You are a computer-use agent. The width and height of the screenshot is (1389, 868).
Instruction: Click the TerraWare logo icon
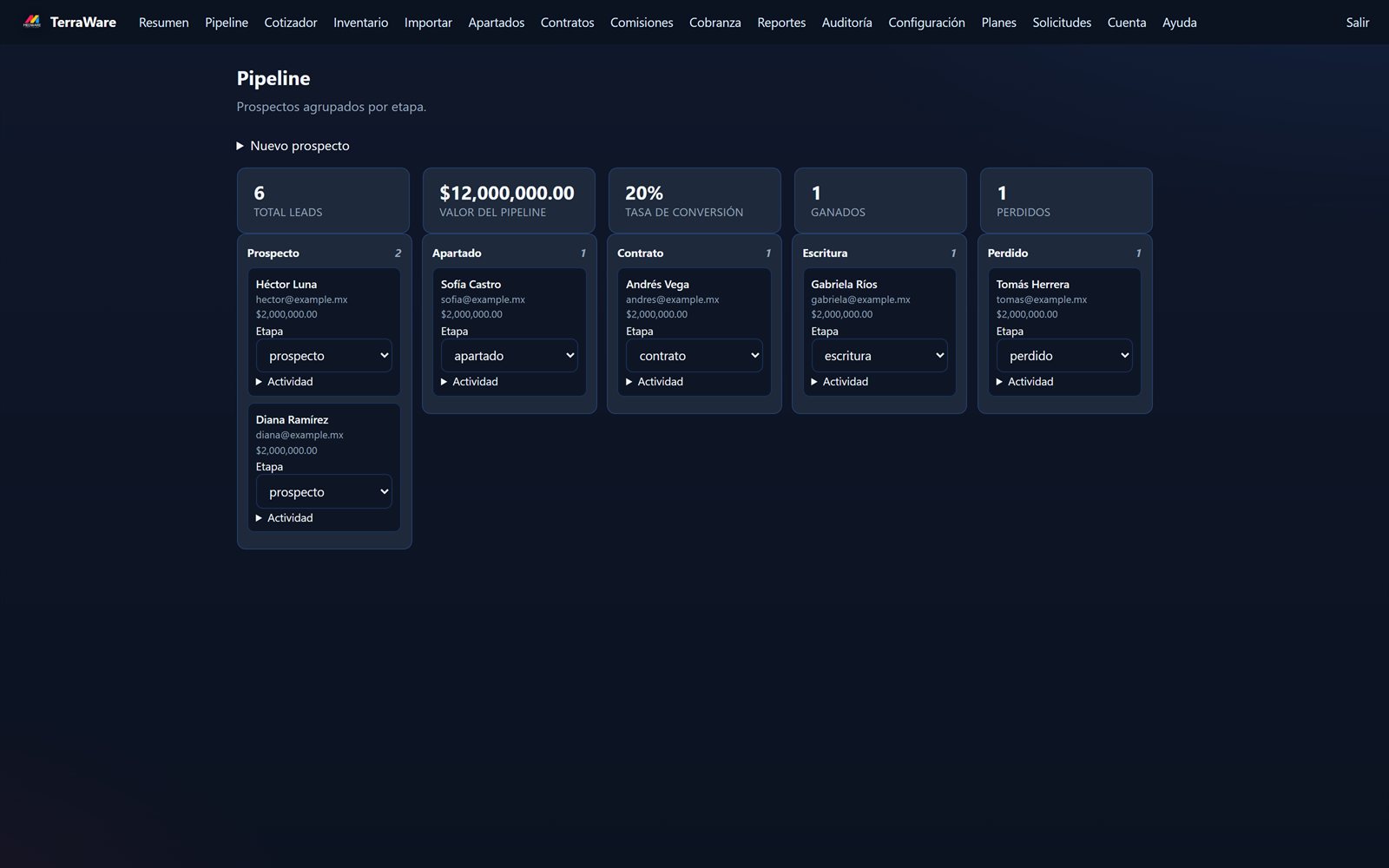point(32,22)
